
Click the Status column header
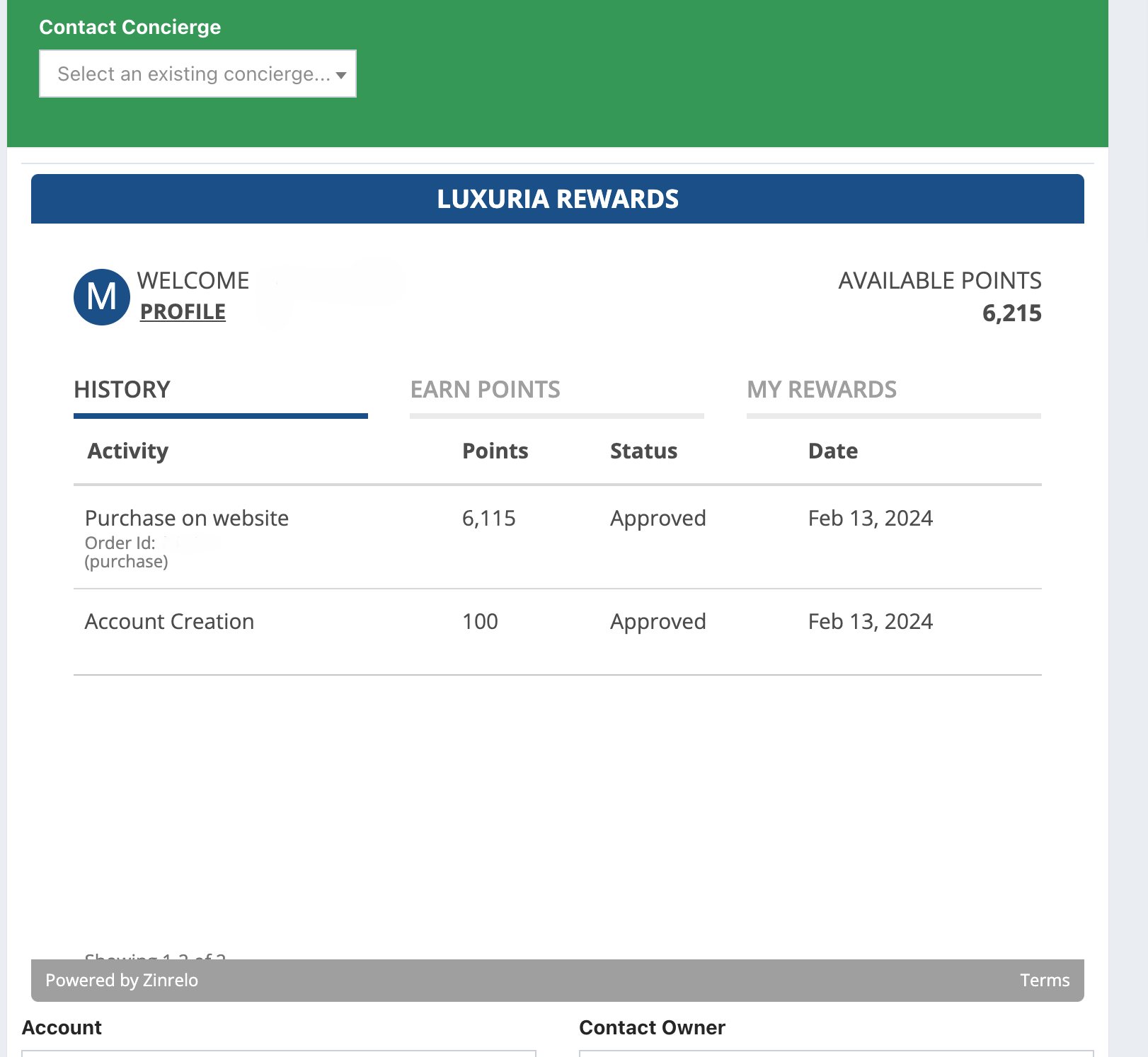(643, 451)
